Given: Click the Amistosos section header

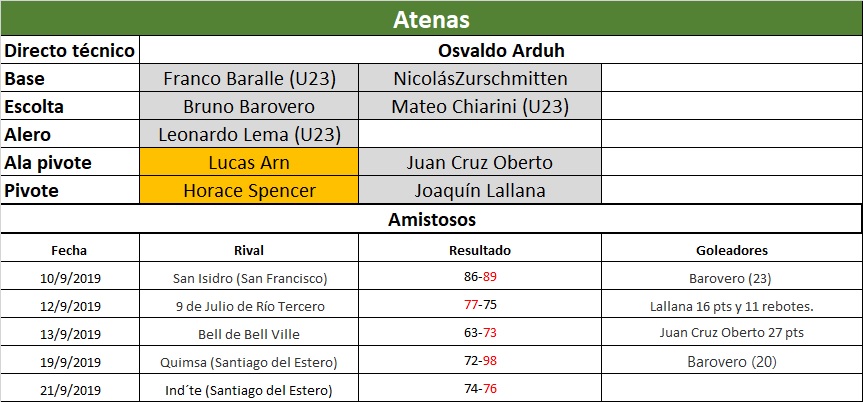Looking at the screenshot, I should pyautogui.click(x=431, y=218).
